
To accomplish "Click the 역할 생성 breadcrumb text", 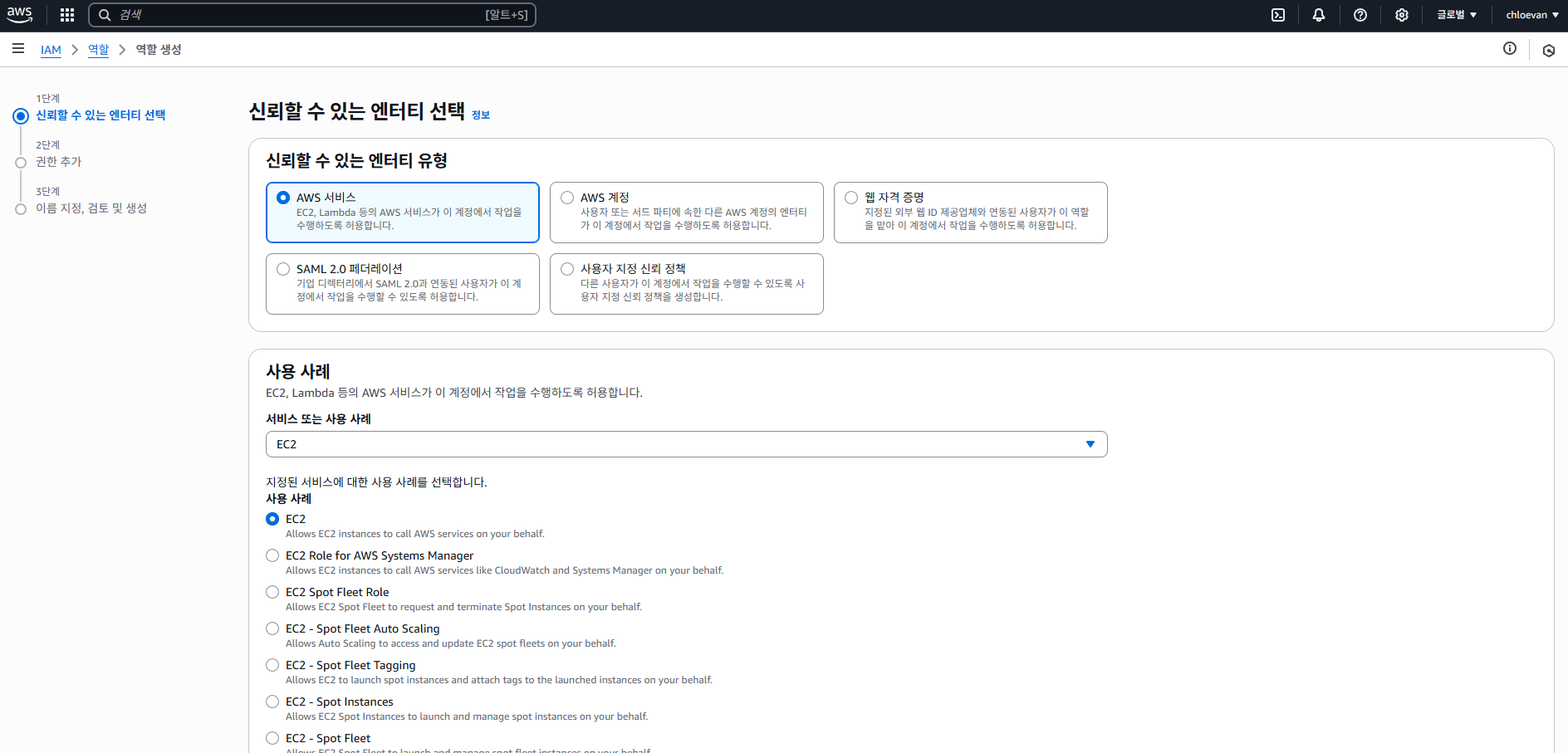I will pyautogui.click(x=159, y=50).
